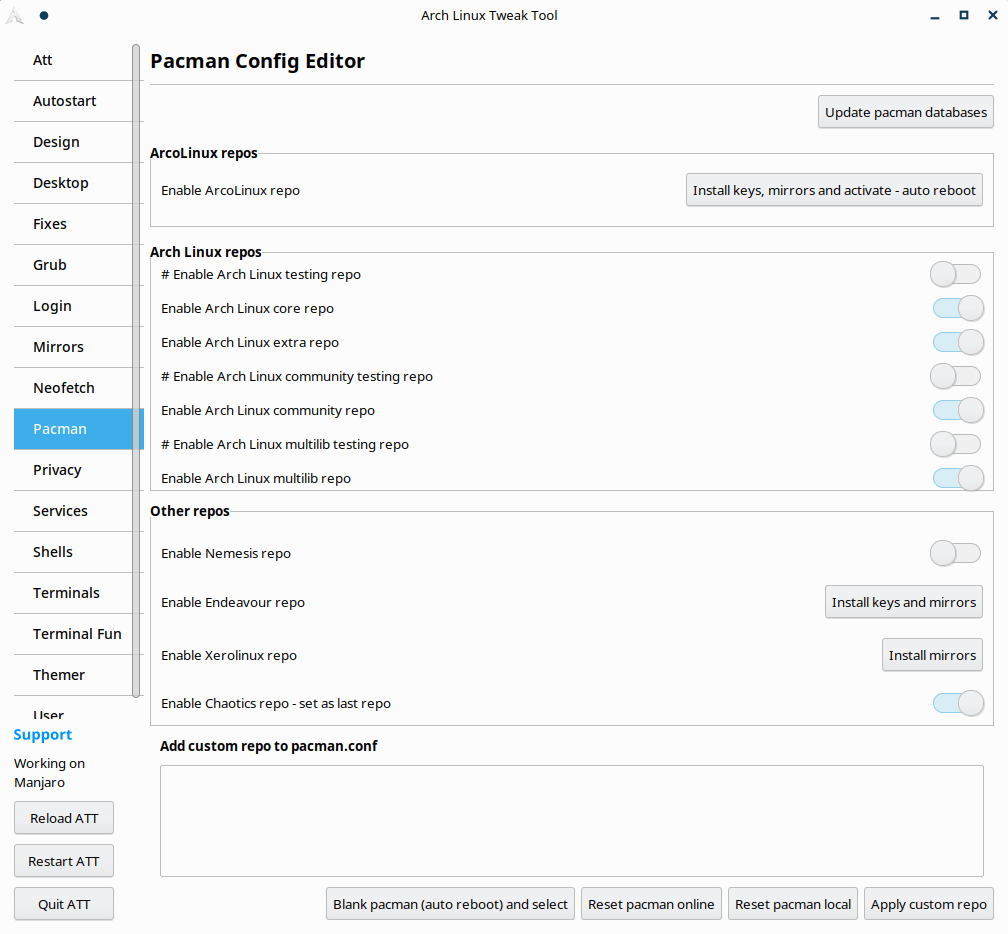This screenshot has height=934, width=1008.
Task: Open the Support link
Action: (42, 735)
